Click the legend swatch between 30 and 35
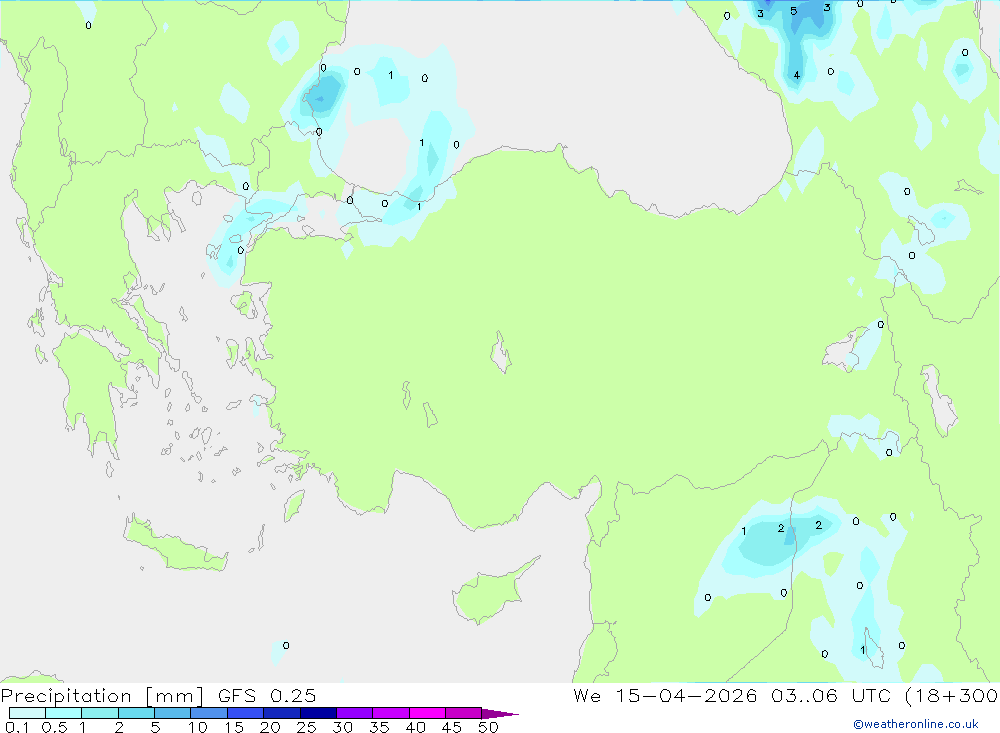1000x733 pixels. [x=354, y=713]
